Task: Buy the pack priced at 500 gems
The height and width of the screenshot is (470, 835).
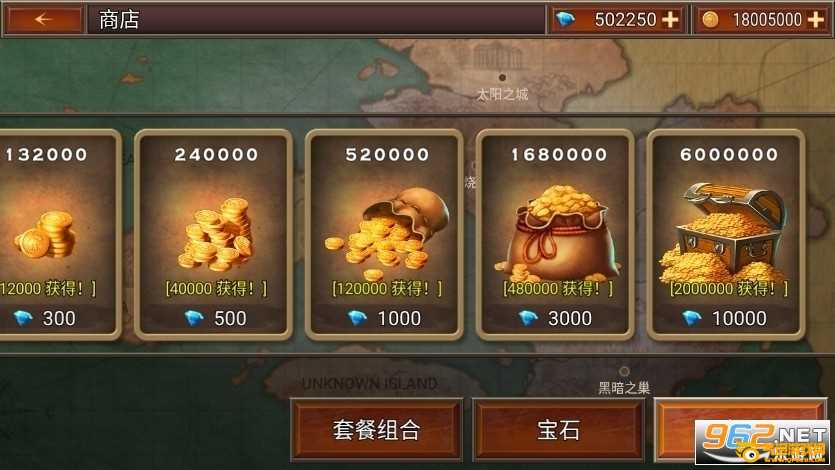Action: (215, 318)
